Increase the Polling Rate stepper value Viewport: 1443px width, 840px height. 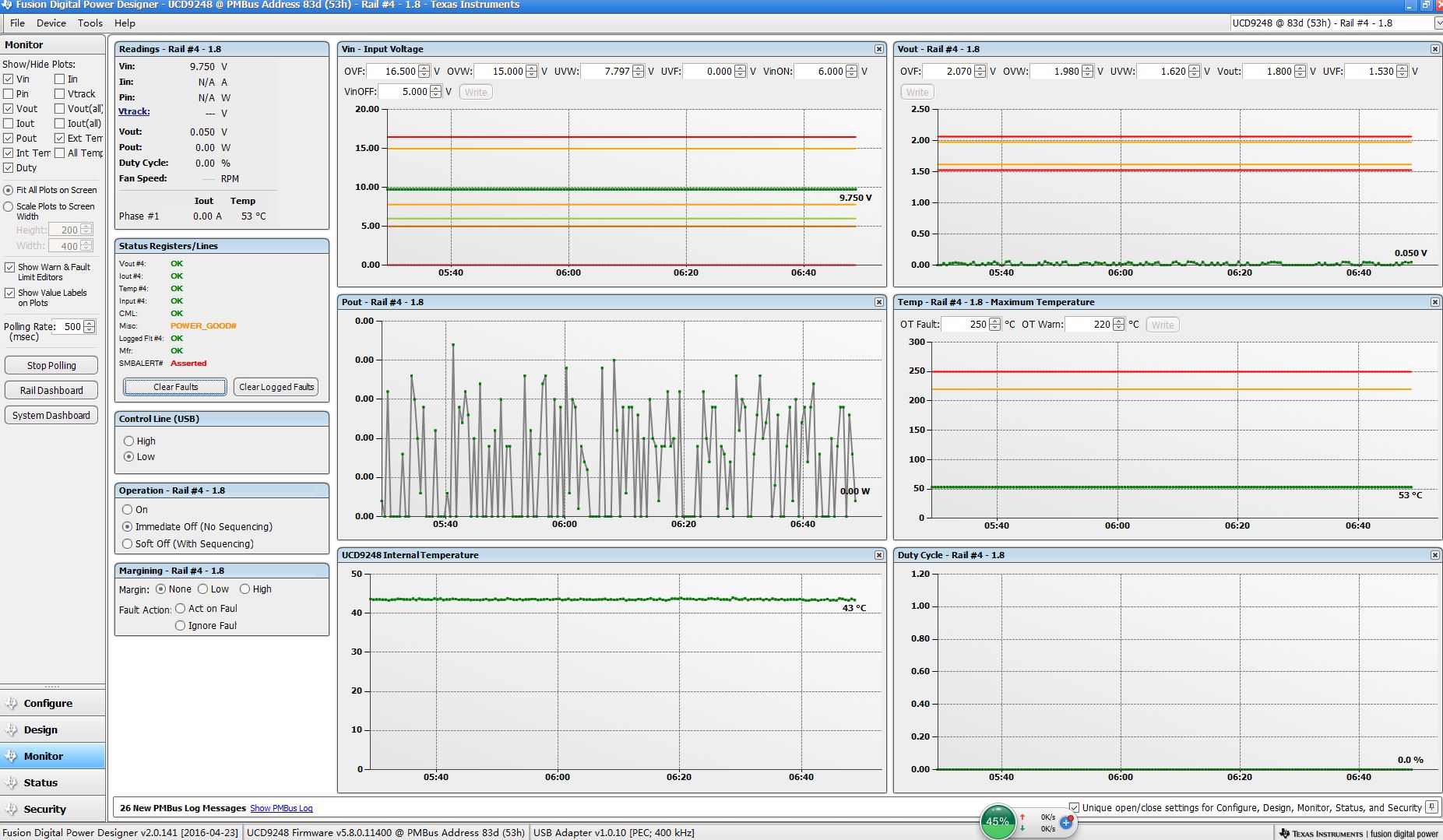[90, 323]
